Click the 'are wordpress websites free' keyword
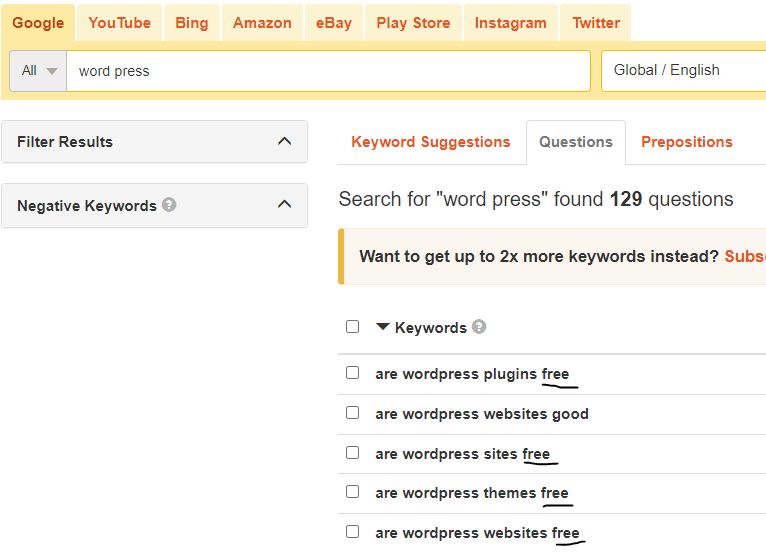Viewport: 766px width, 553px height. point(477,533)
